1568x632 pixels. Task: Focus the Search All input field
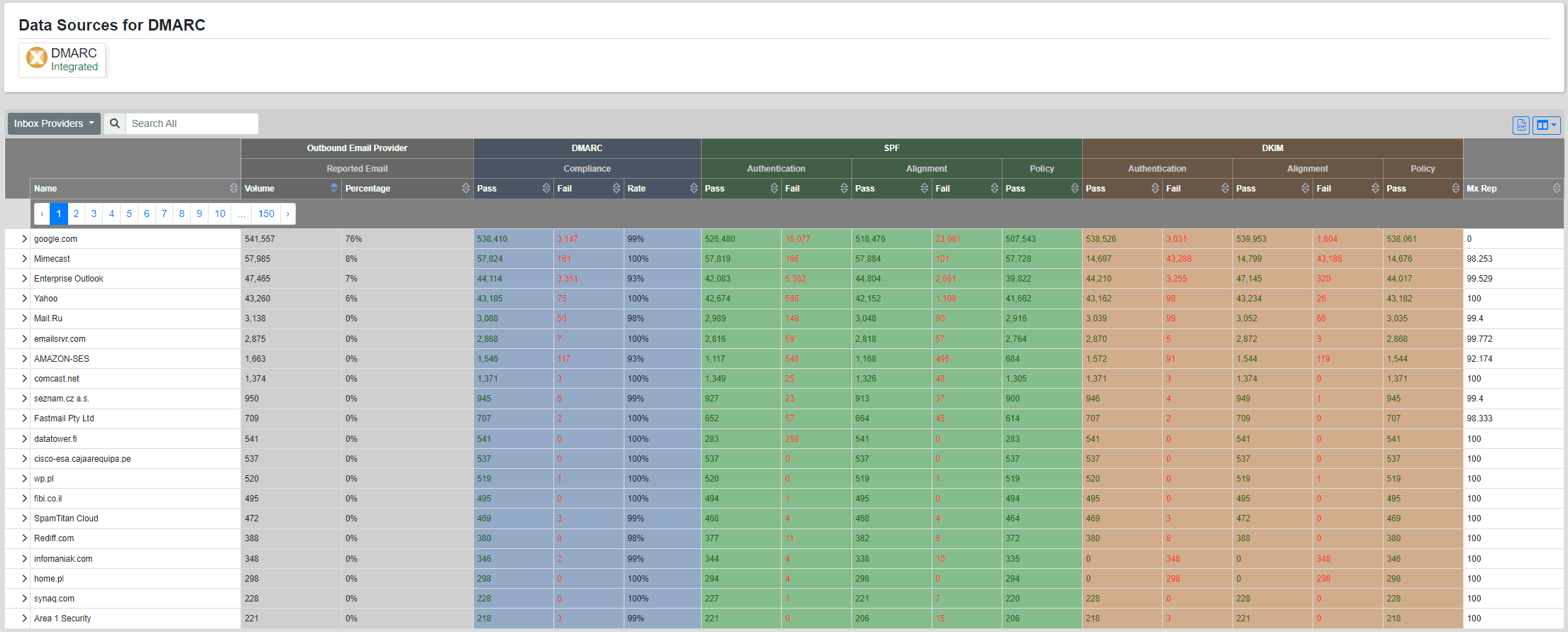pos(192,123)
